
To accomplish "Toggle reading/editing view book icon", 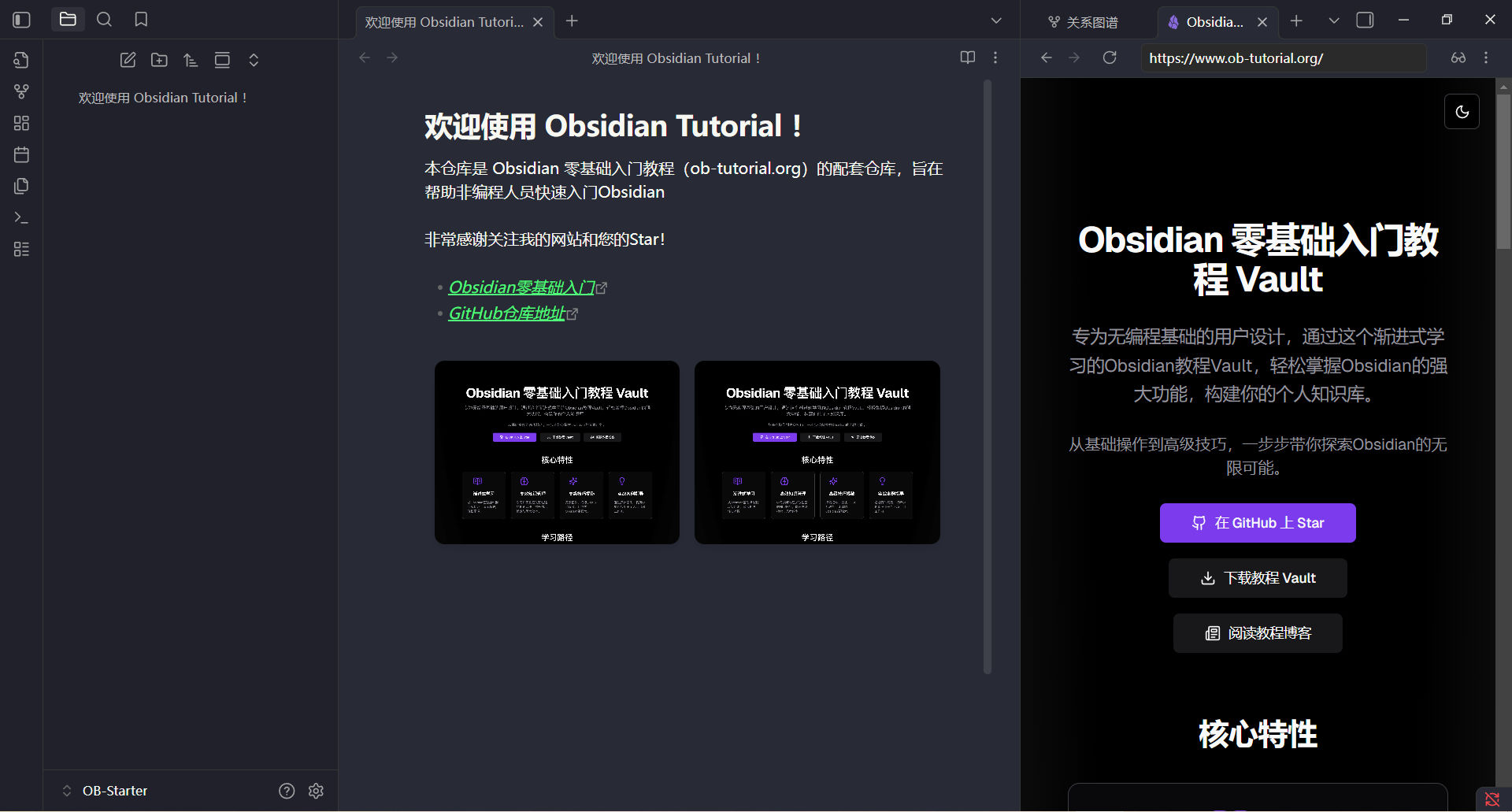I will [968, 57].
